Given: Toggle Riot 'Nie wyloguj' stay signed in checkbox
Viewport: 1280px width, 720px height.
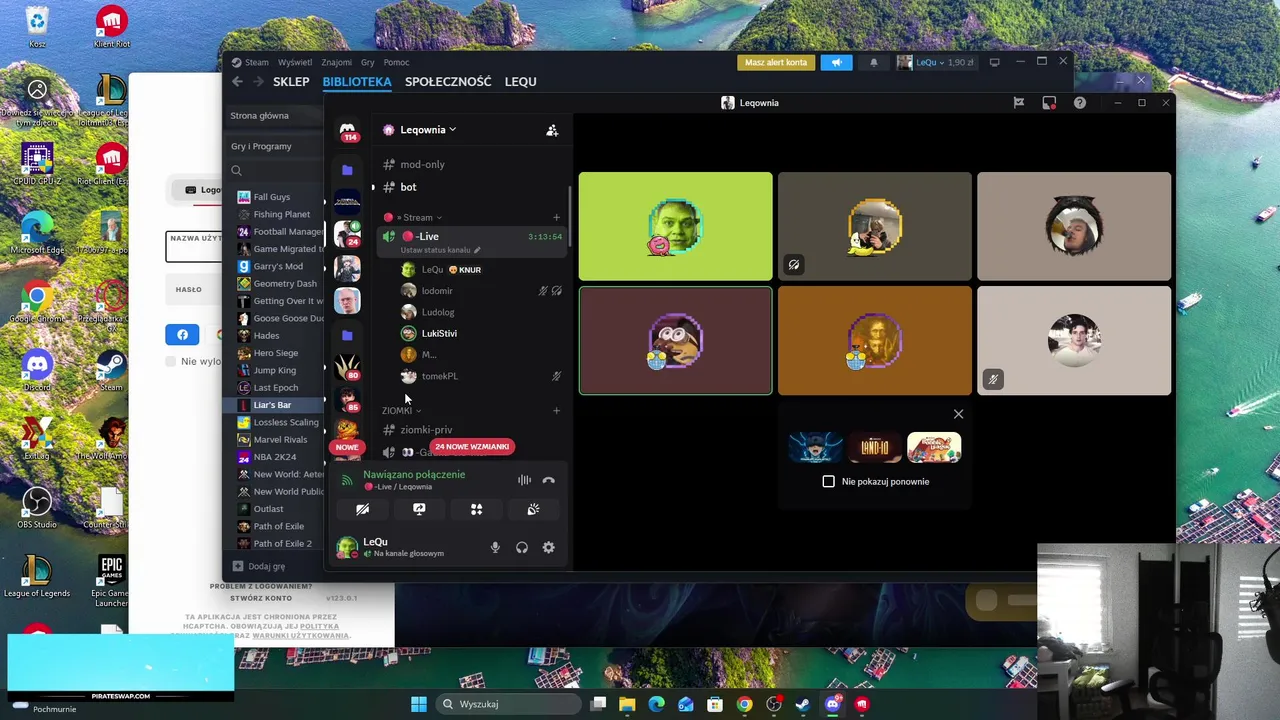Looking at the screenshot, I should [170, 361].
